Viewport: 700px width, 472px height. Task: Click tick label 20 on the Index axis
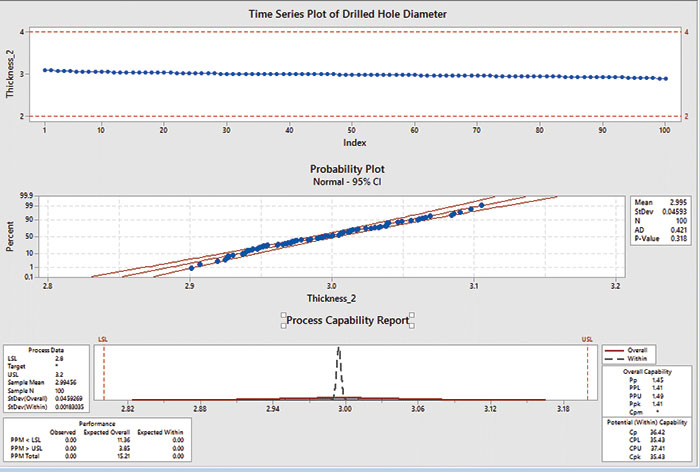tap(163, 130)
